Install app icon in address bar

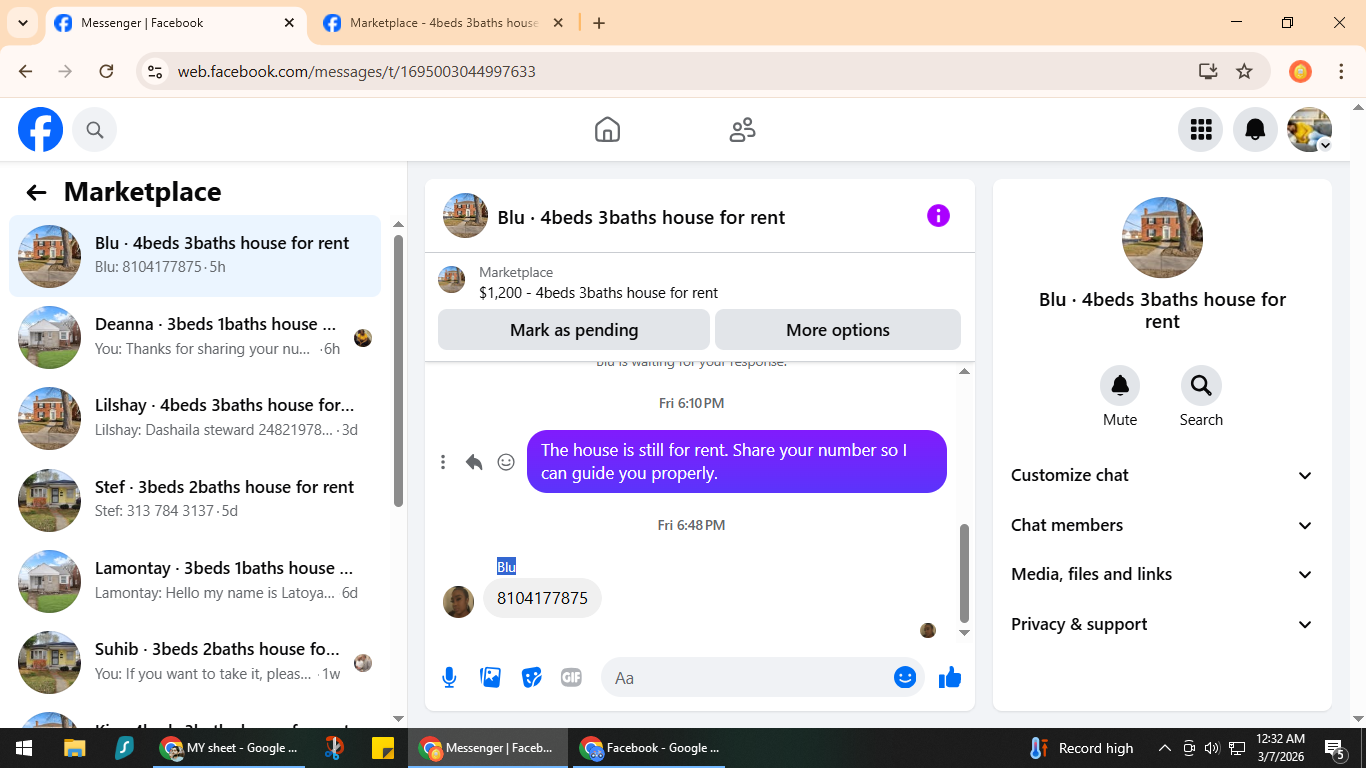[1208, 71]
